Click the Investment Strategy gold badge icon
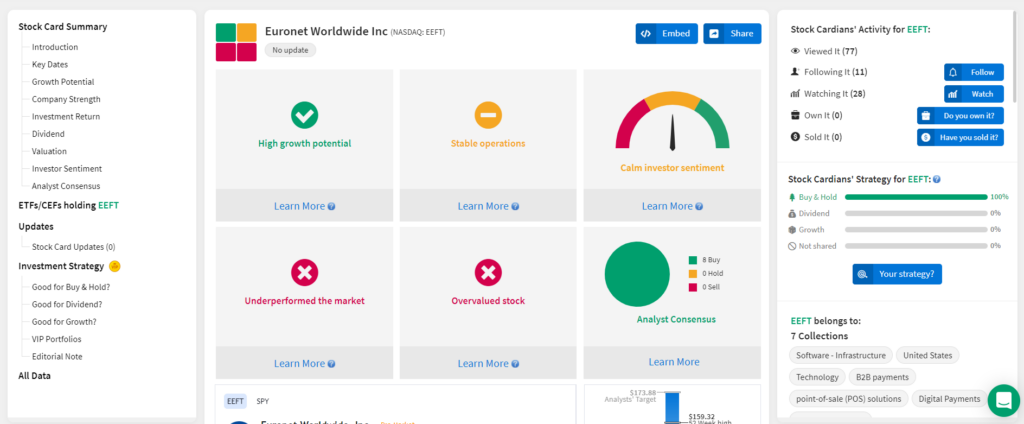Screen dimensions: 1024x424 coord(114,266)
